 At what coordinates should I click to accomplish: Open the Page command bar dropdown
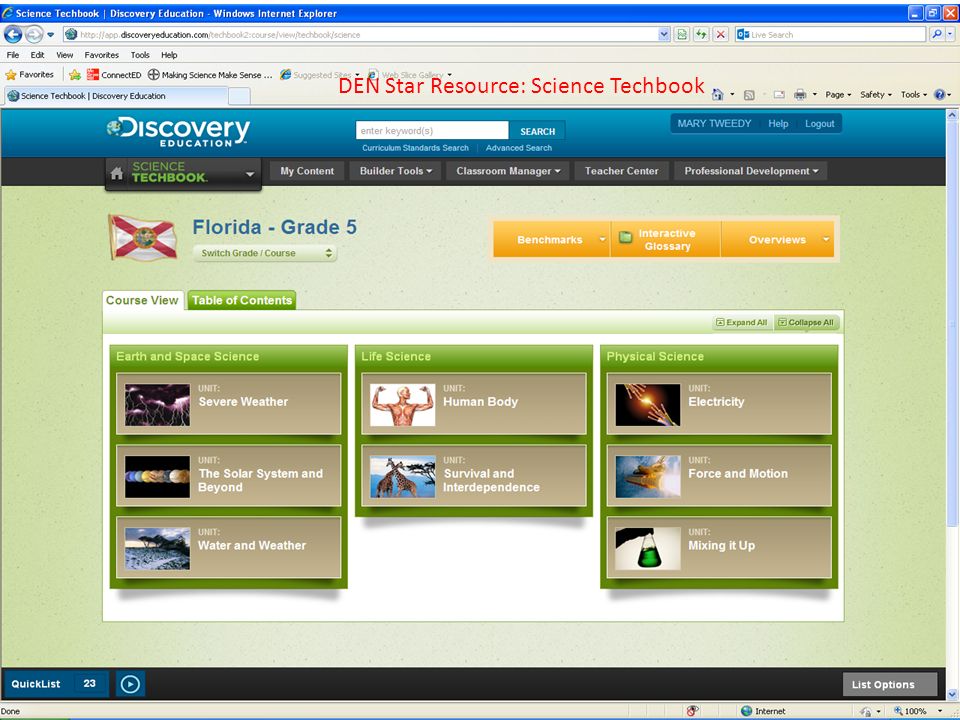click(838, 94)
